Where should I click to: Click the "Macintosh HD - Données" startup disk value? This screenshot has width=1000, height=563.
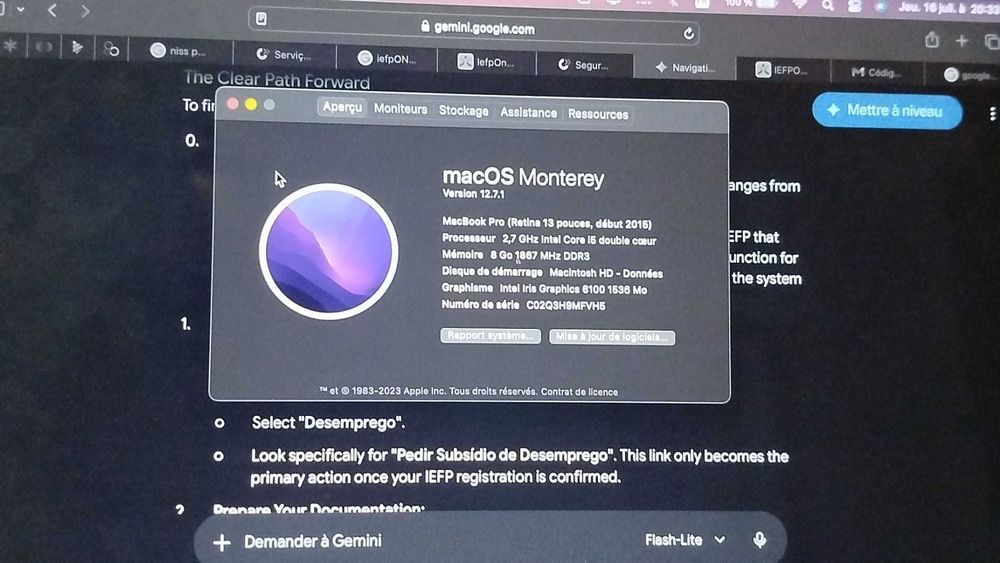pyautogui.click(x=605, y=273)
